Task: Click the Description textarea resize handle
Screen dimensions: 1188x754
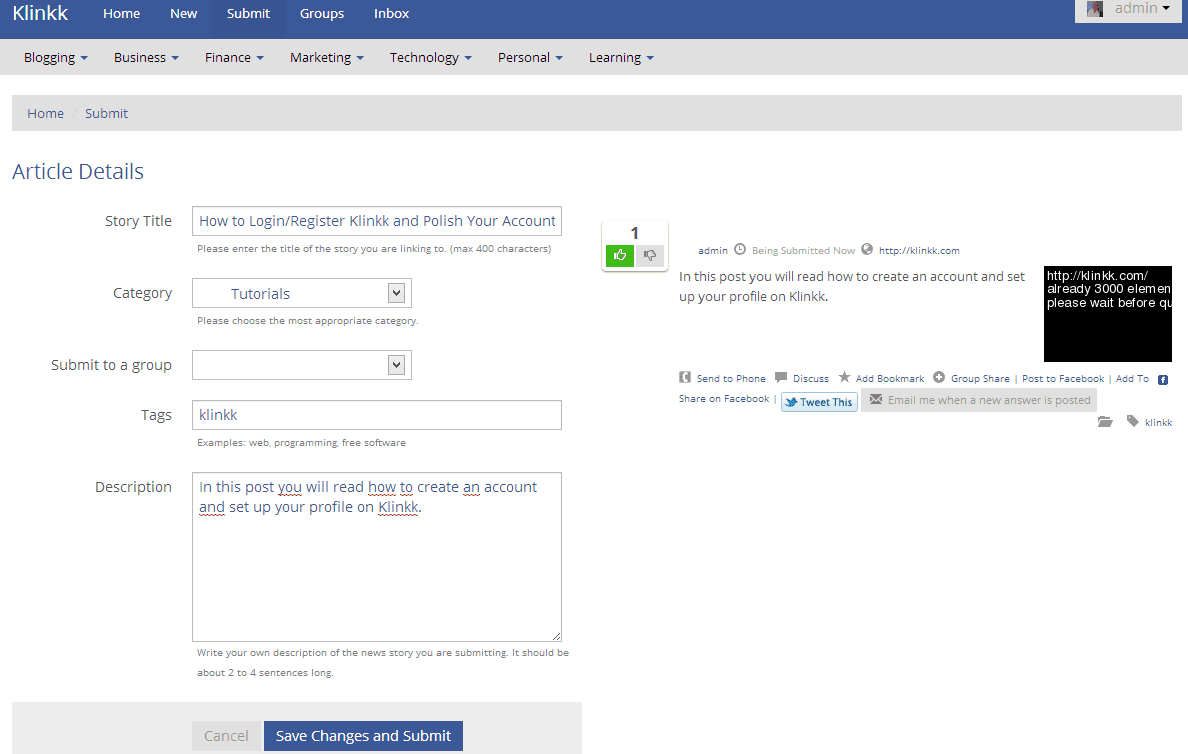Action: click(556, 637)
